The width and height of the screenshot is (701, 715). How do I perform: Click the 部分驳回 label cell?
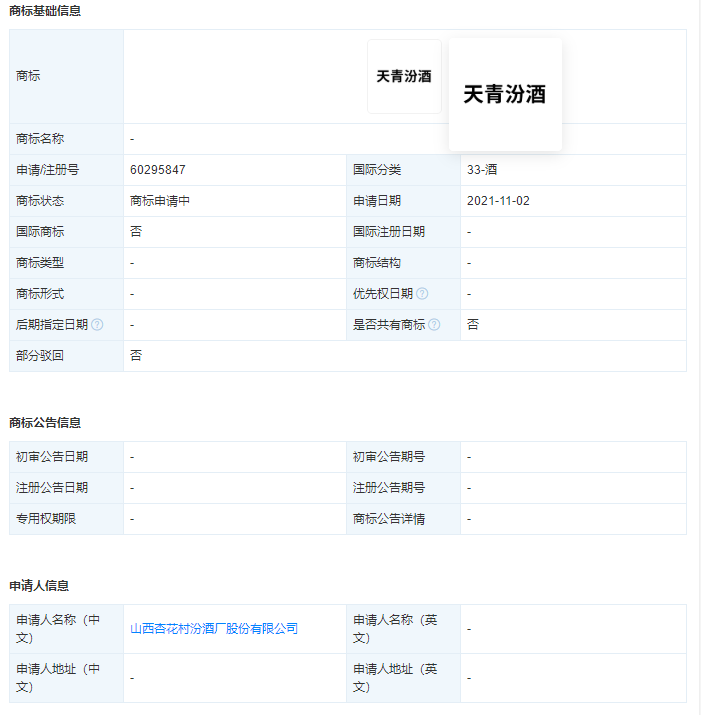click(67, 356)
